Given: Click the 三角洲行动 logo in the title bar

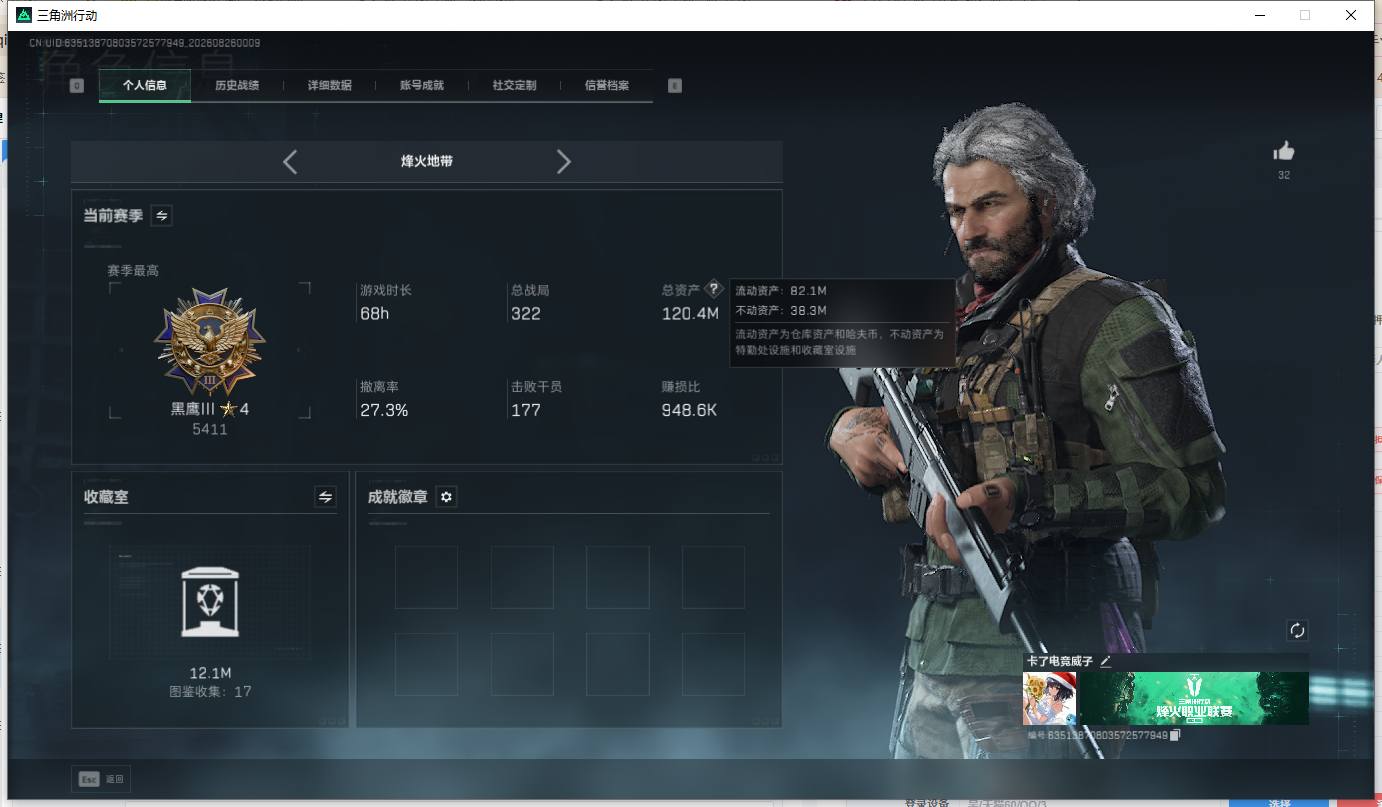Looking at the screenshot, I should (24, 15).
